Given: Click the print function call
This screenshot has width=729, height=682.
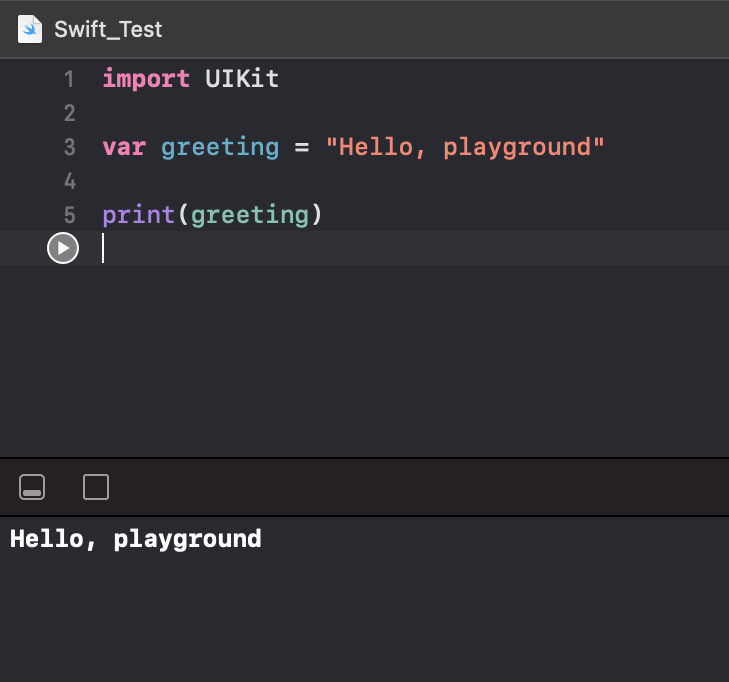Looking at the screenshot, I should (139, 215).
